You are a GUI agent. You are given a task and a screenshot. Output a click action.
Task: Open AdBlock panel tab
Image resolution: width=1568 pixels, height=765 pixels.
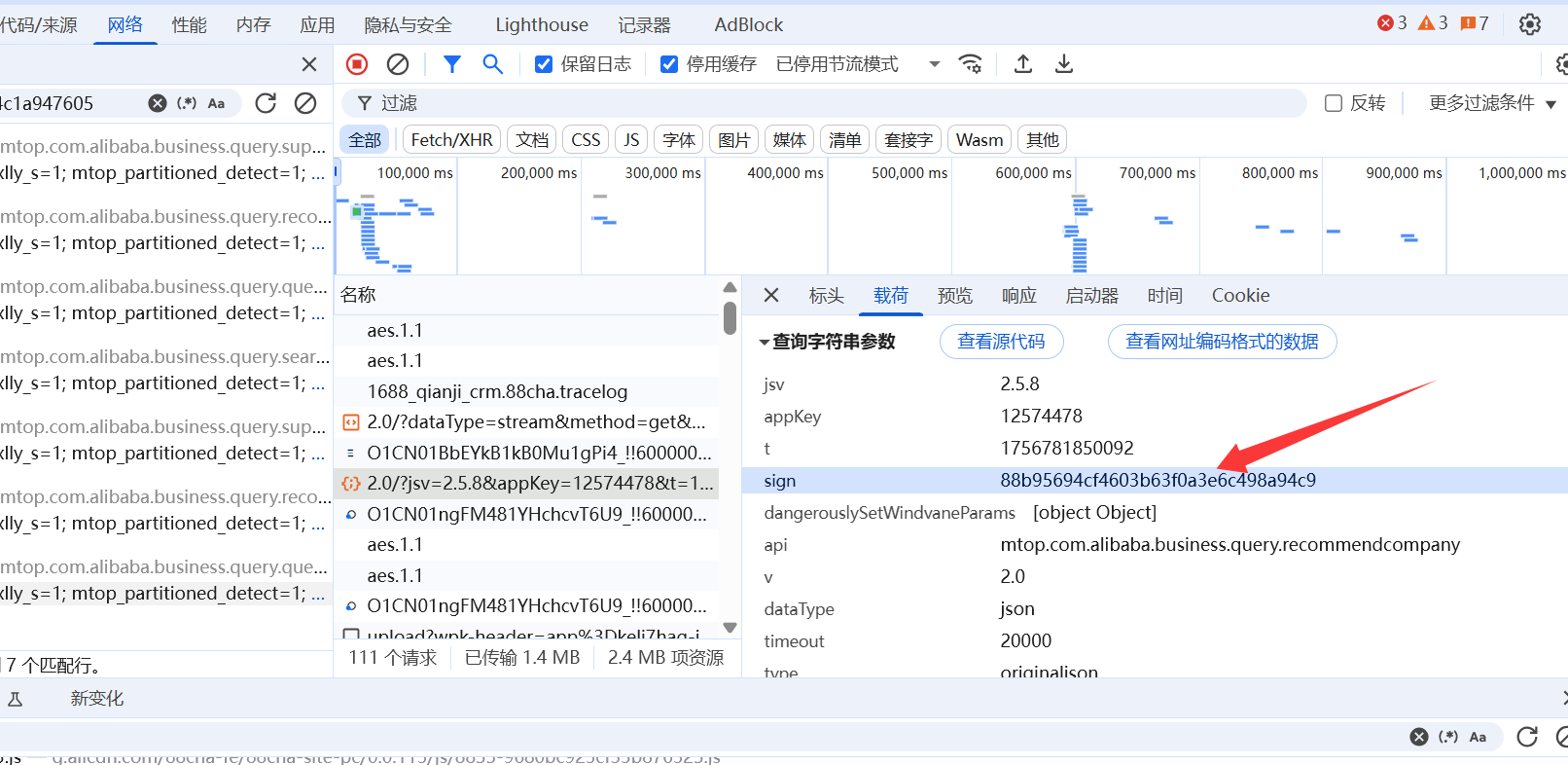tap(749, 24)
